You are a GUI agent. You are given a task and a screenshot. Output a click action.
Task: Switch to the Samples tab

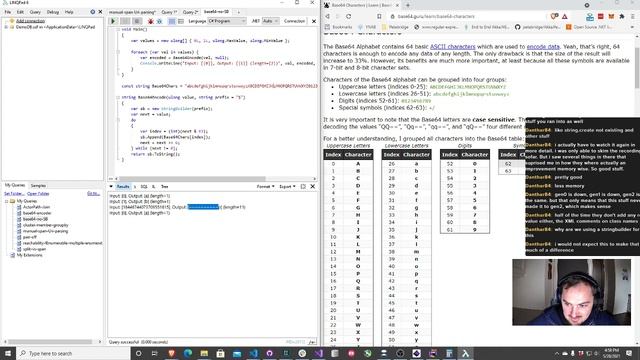pyautogui.click(x=38, y=185)
